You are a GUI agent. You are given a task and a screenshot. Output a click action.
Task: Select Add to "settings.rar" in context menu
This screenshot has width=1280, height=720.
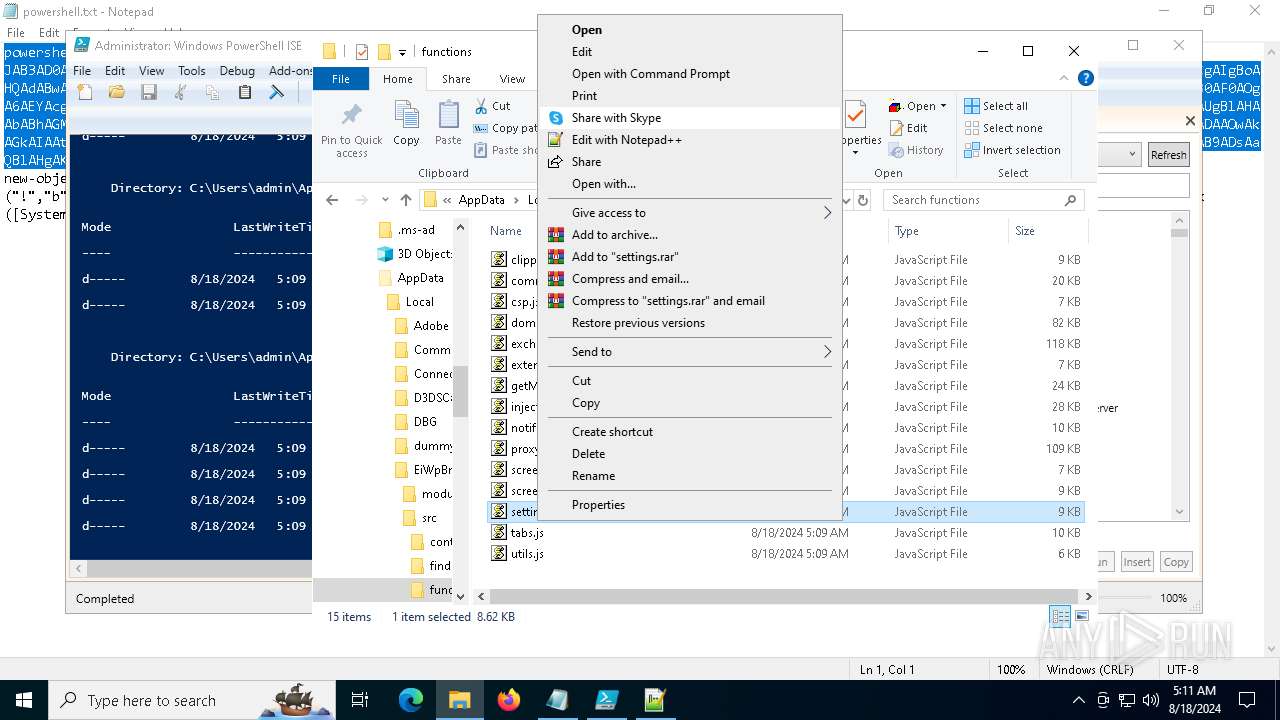(x=690, y=257)
